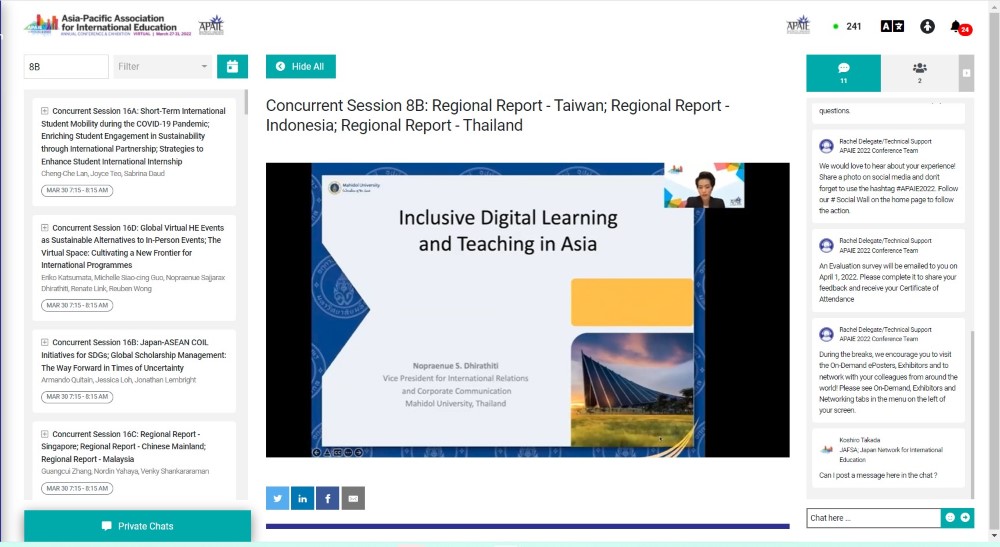Expand Concurrent Session 16D details

(45, 228)
